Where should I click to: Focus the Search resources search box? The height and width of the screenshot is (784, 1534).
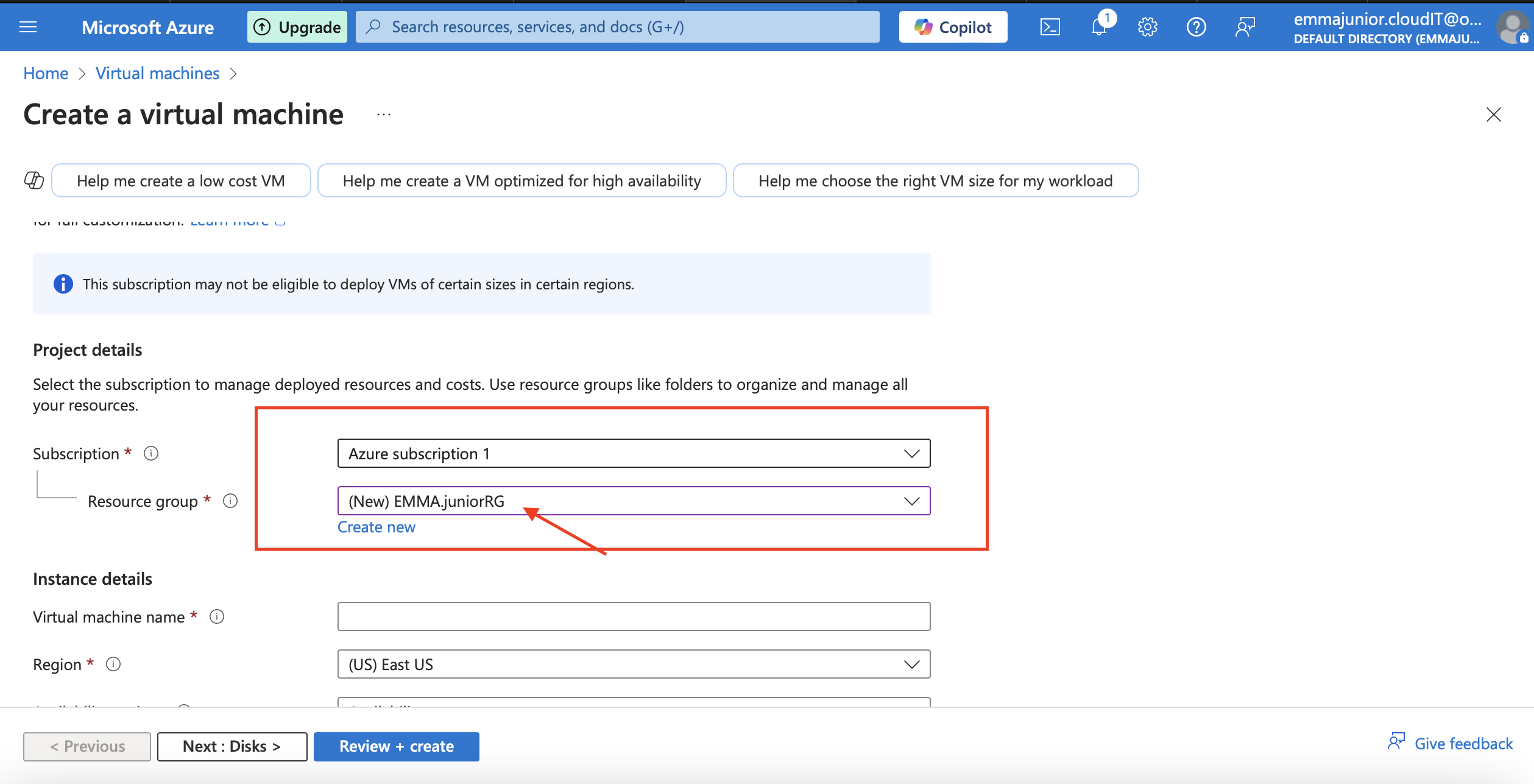coord(617,27)
